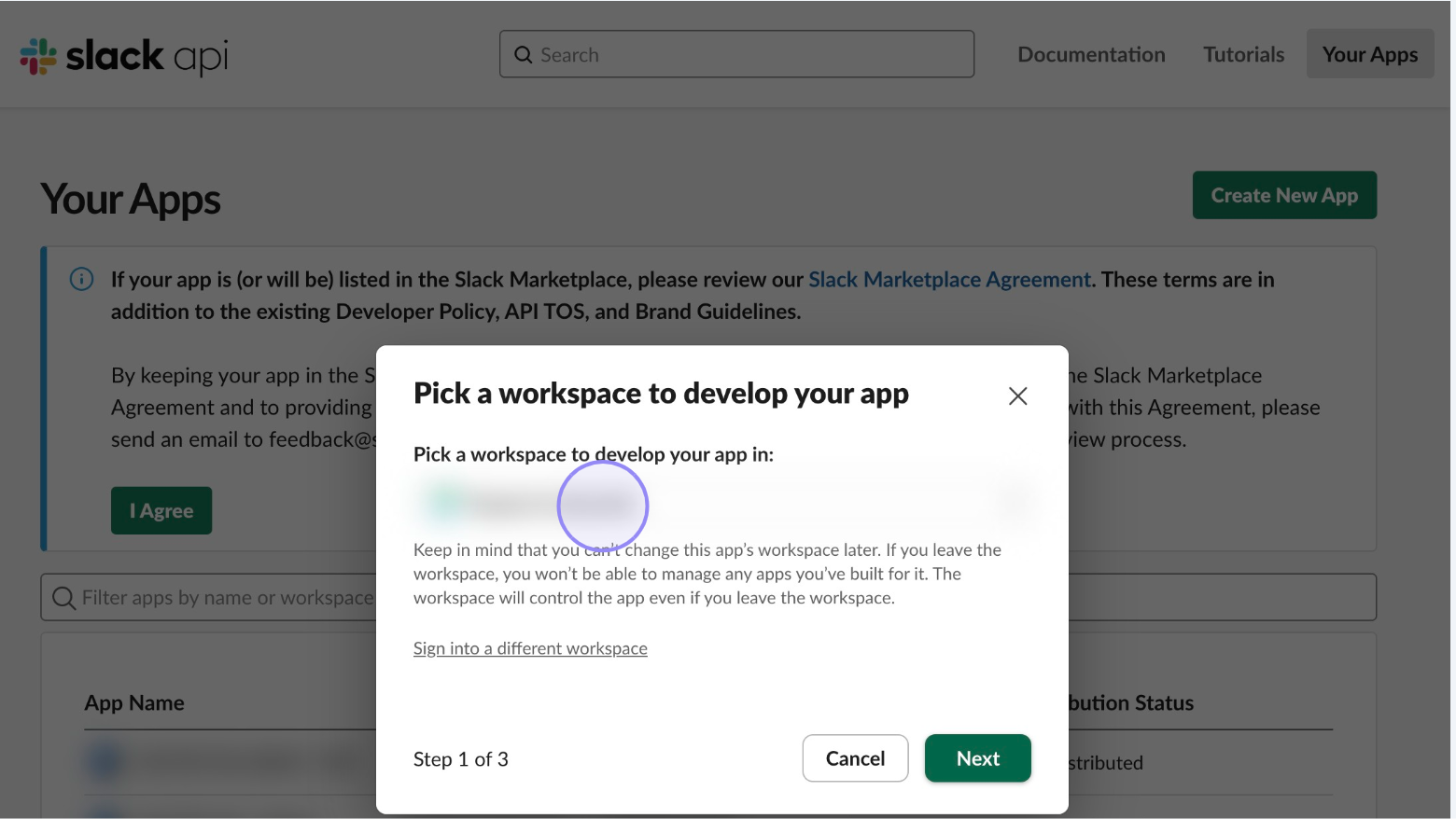Viewport: 1456px width, 819px height.
Task: Focus the top Search input field
Action: coord(747,55)
